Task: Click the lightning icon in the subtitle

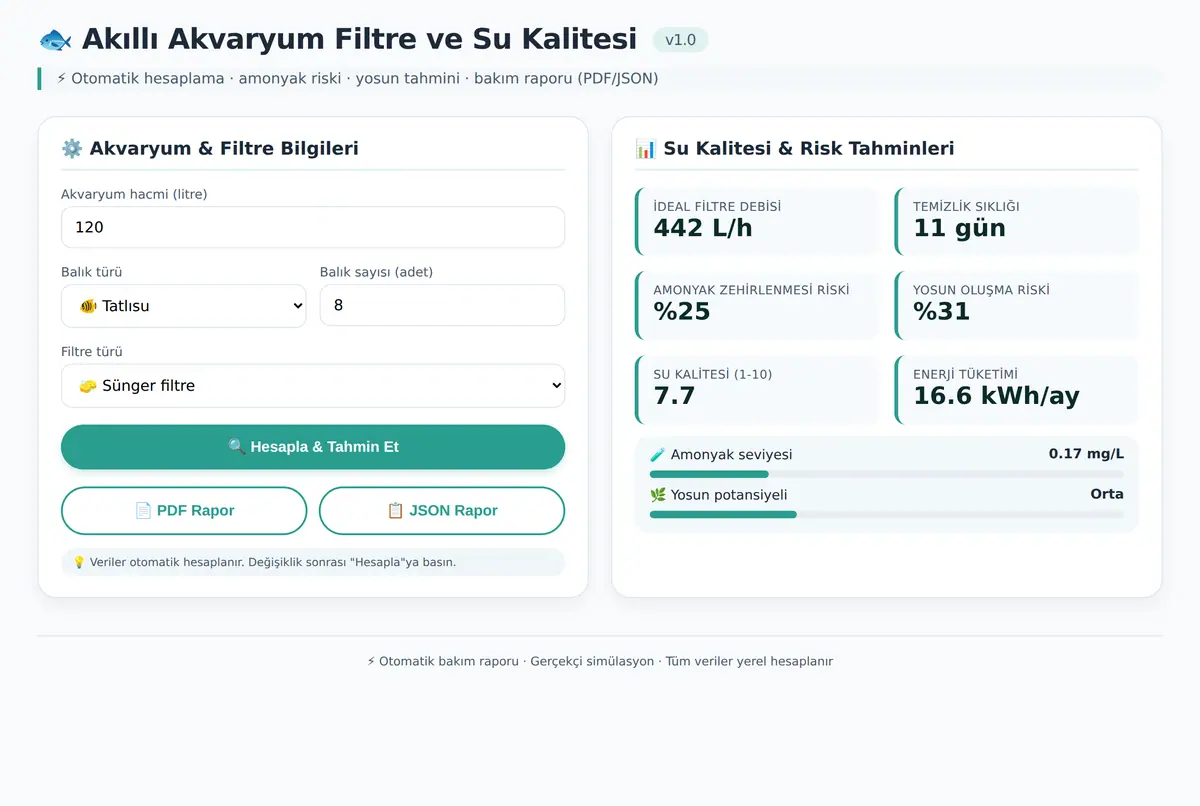Action: (62, 78)
